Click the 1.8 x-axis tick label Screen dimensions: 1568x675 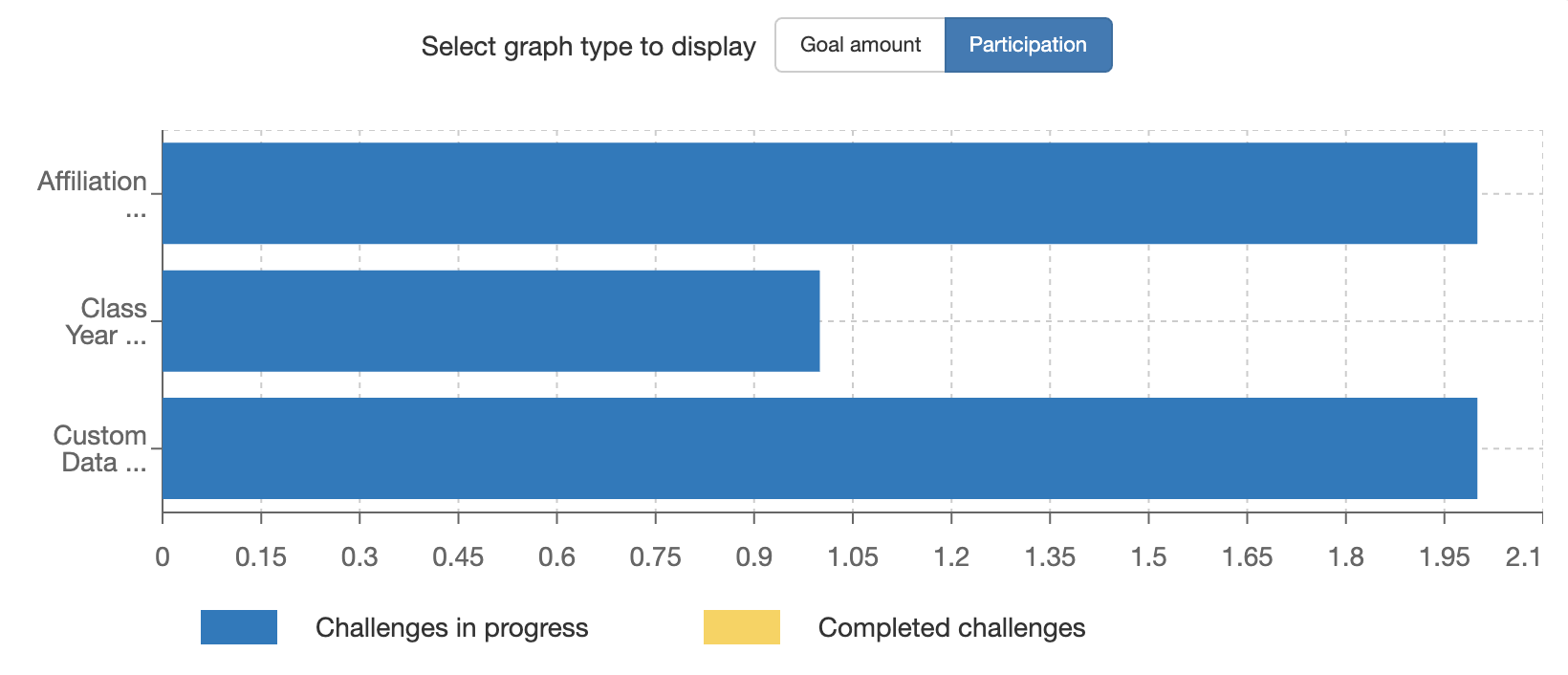[x=1345, y=557]
